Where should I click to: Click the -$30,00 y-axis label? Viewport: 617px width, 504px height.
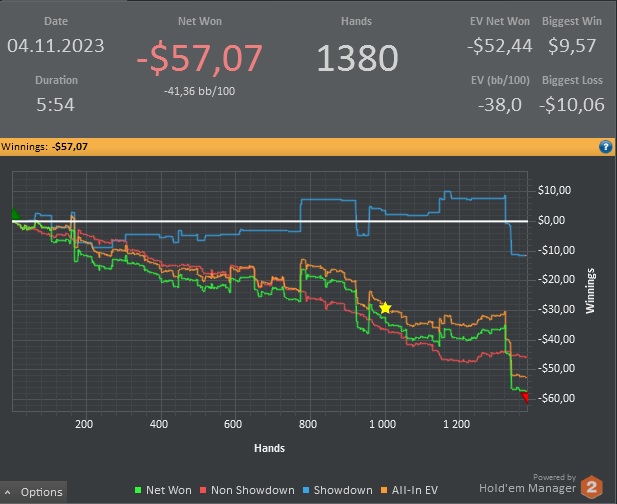coord(556,309)
